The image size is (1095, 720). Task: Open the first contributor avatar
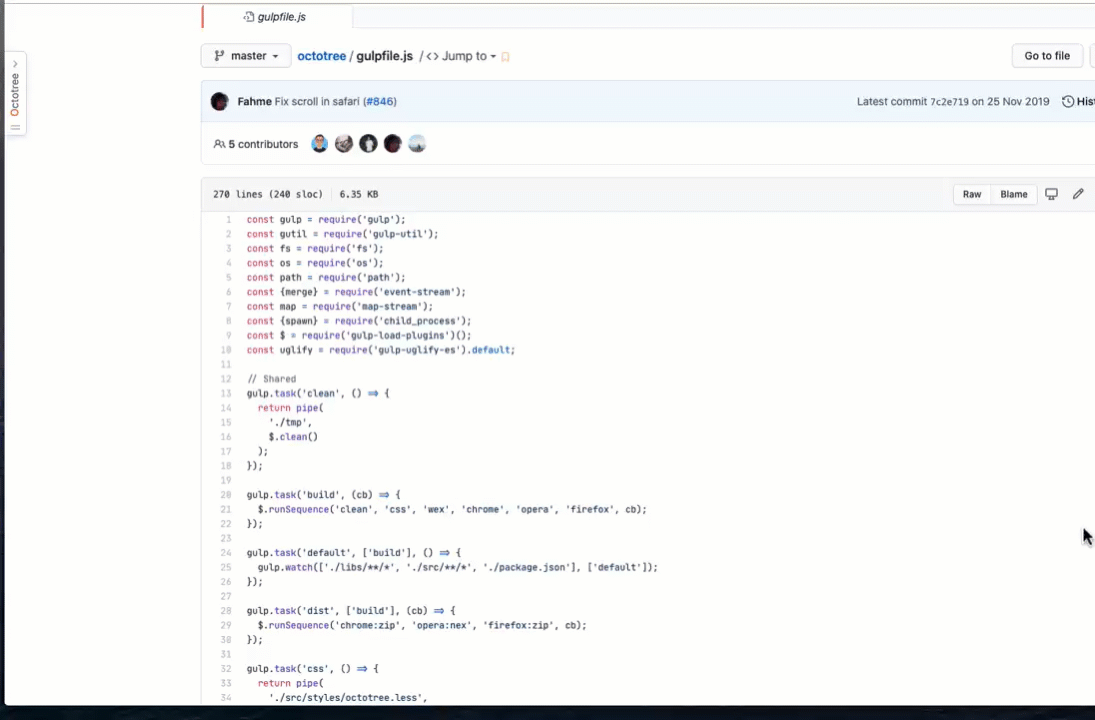click(319, 144)
